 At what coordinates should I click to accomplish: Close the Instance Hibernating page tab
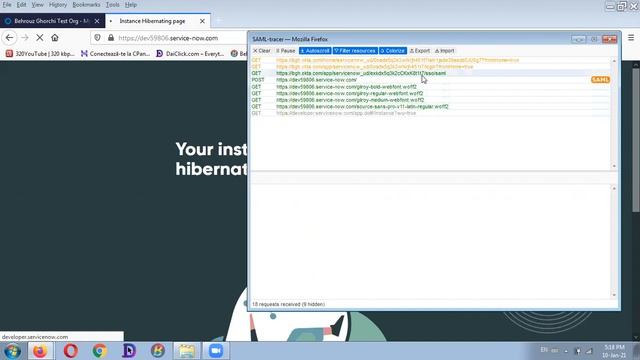202,21
